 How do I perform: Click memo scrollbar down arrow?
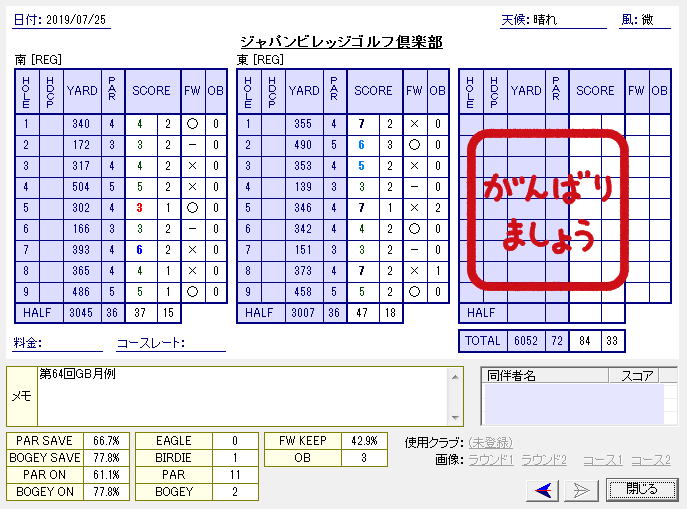pos(455,417)
